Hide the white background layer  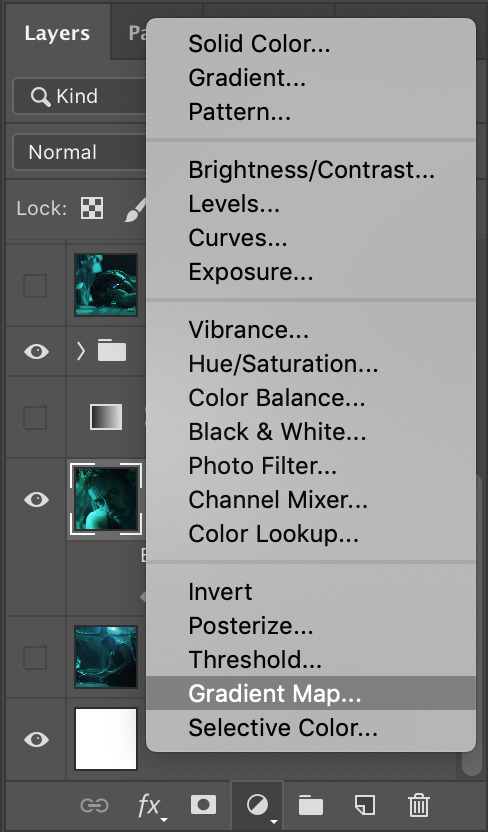click(36, 739)
